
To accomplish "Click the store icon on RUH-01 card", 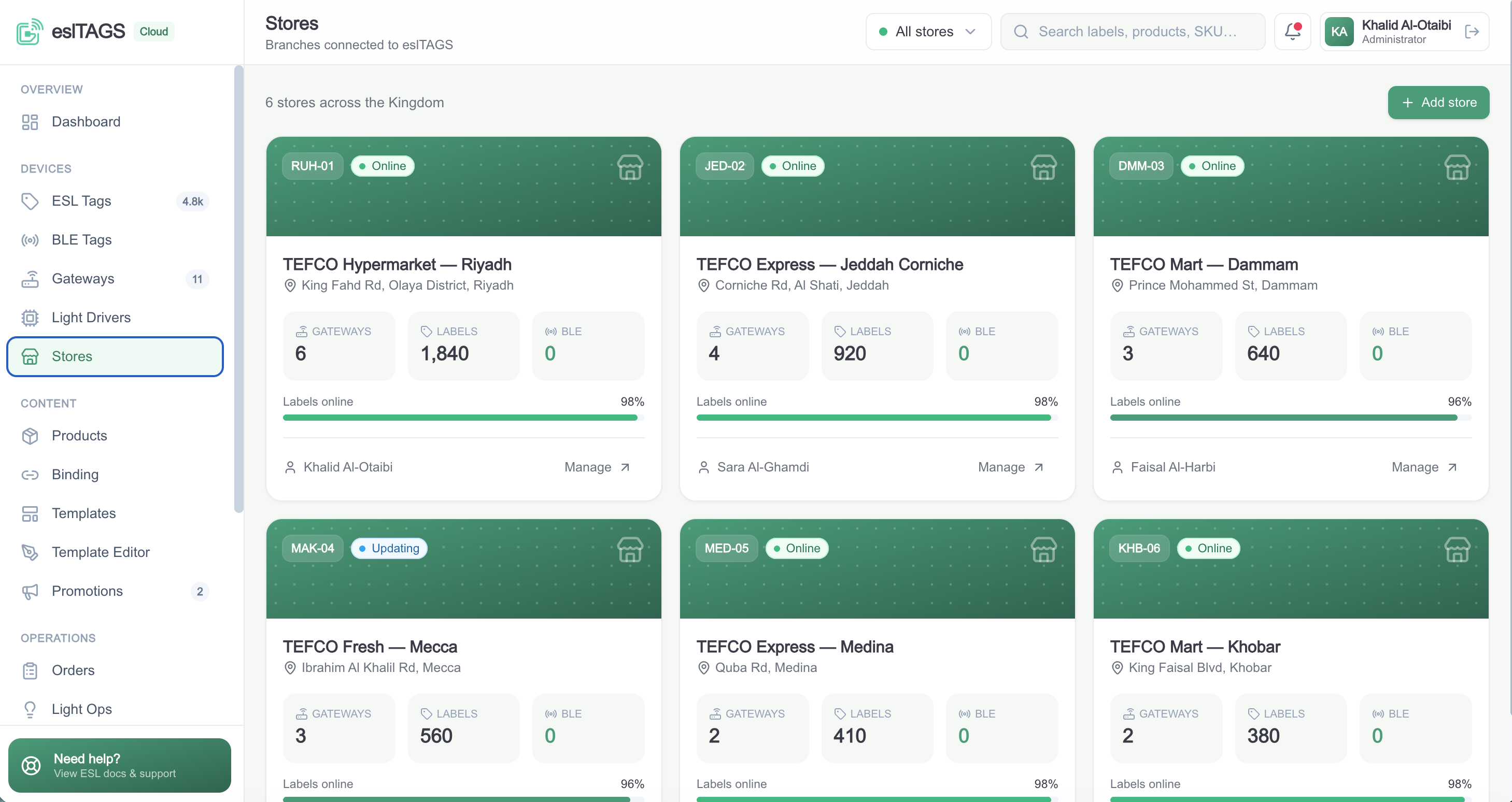I will coord(630,167).
